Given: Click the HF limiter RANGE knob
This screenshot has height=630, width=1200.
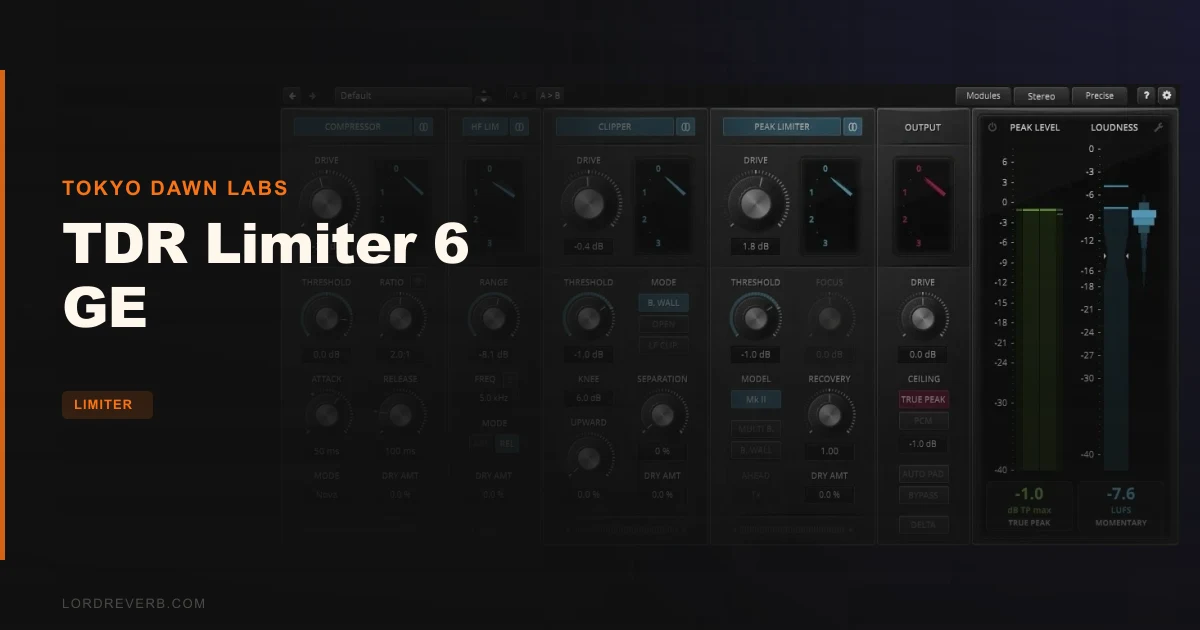Looking at the screenshot, I should click(x=493, y=317).
